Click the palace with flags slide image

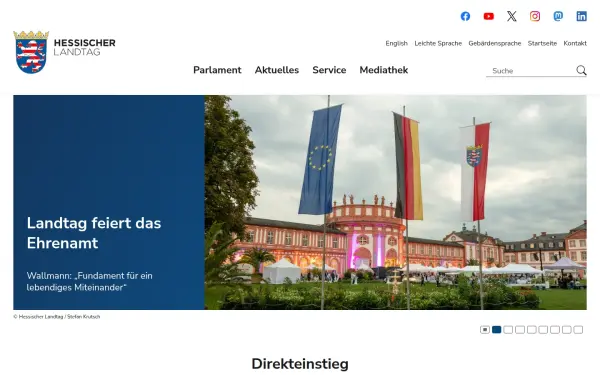pyautogui.click(x=395, y=202)
